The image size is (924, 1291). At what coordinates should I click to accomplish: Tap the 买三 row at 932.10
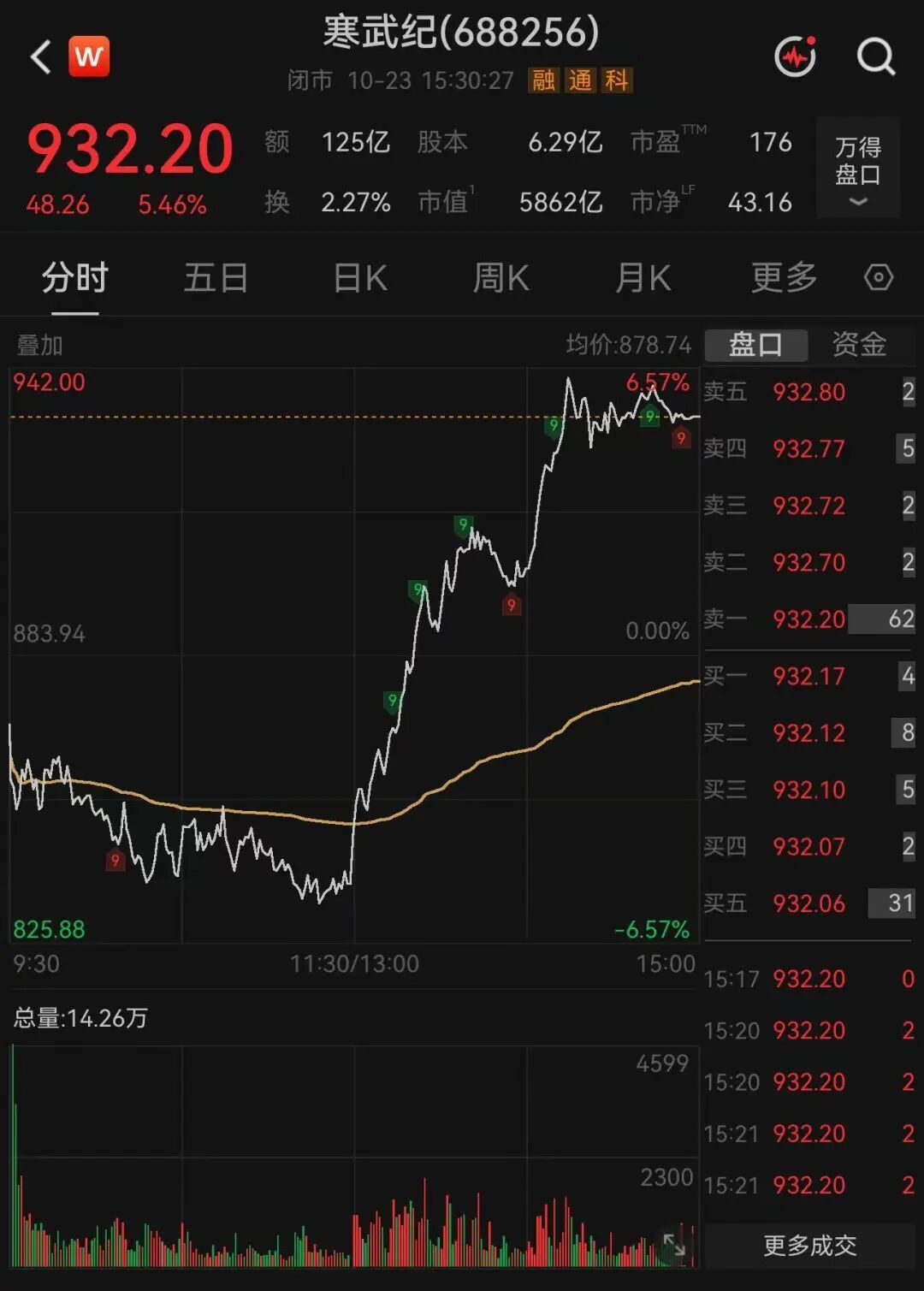(x=809, y=789)
